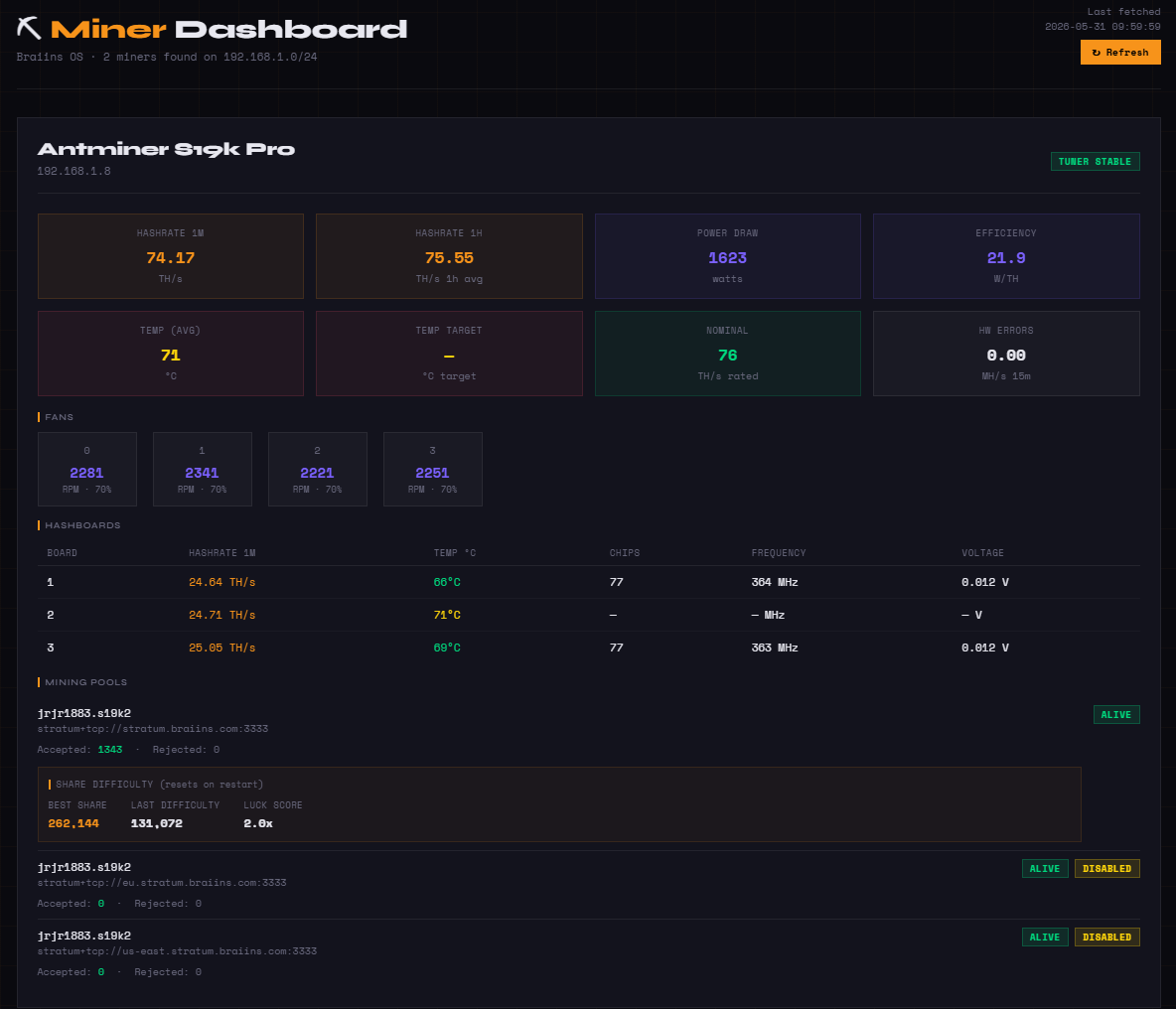Click the Luck Score value 2.0x
Image resolution: width=1176 pixels, height=1009 pixels.
[x=258, y=824]
